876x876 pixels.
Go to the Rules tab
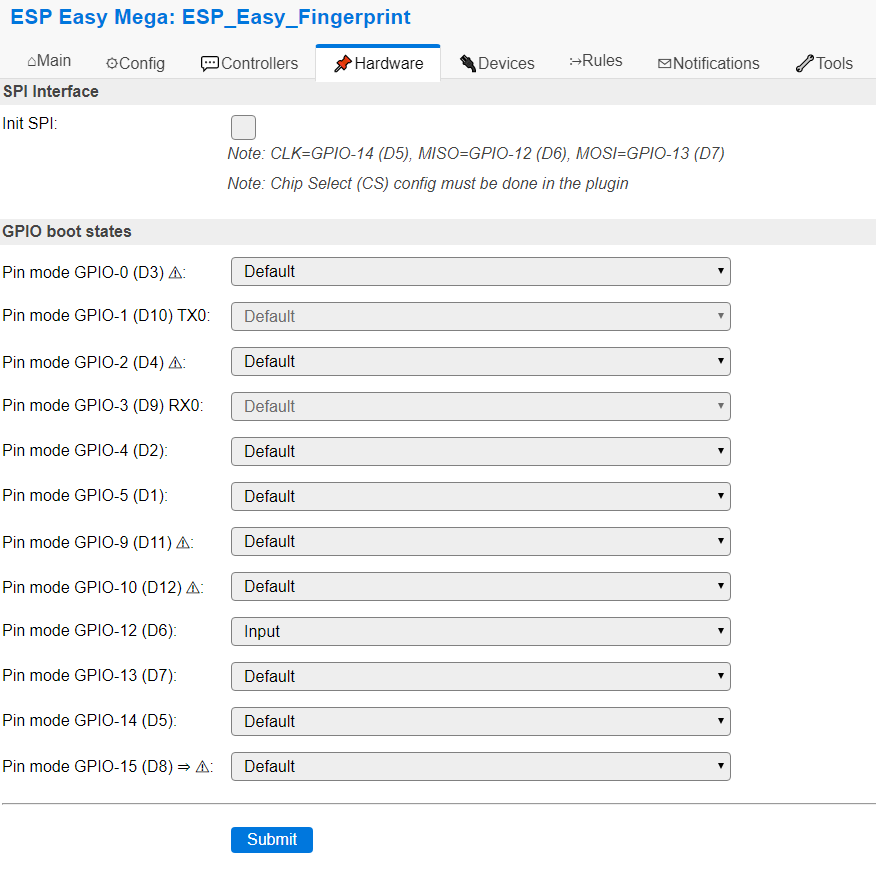[x=596, y=61]
